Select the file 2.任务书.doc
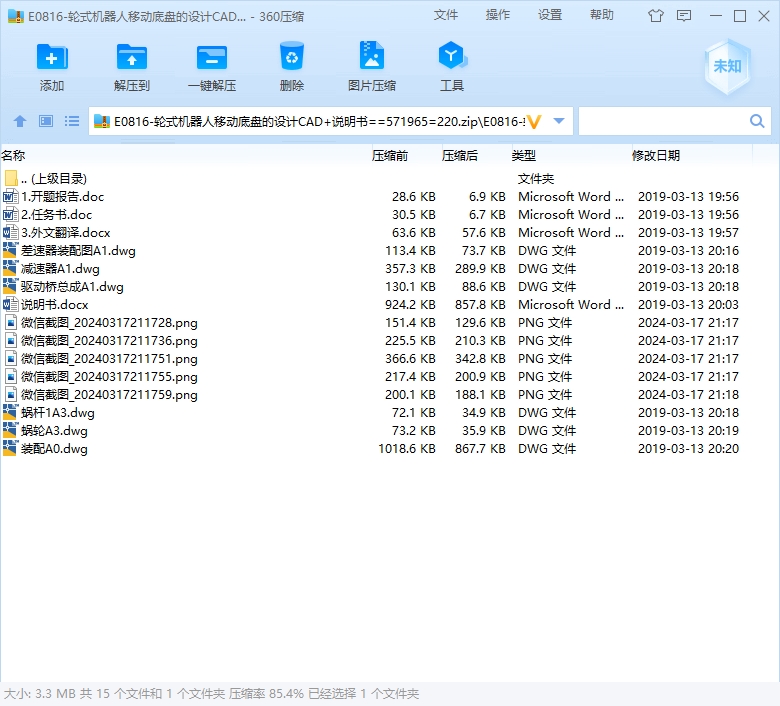Screen dimensions: 780x706 56,214
